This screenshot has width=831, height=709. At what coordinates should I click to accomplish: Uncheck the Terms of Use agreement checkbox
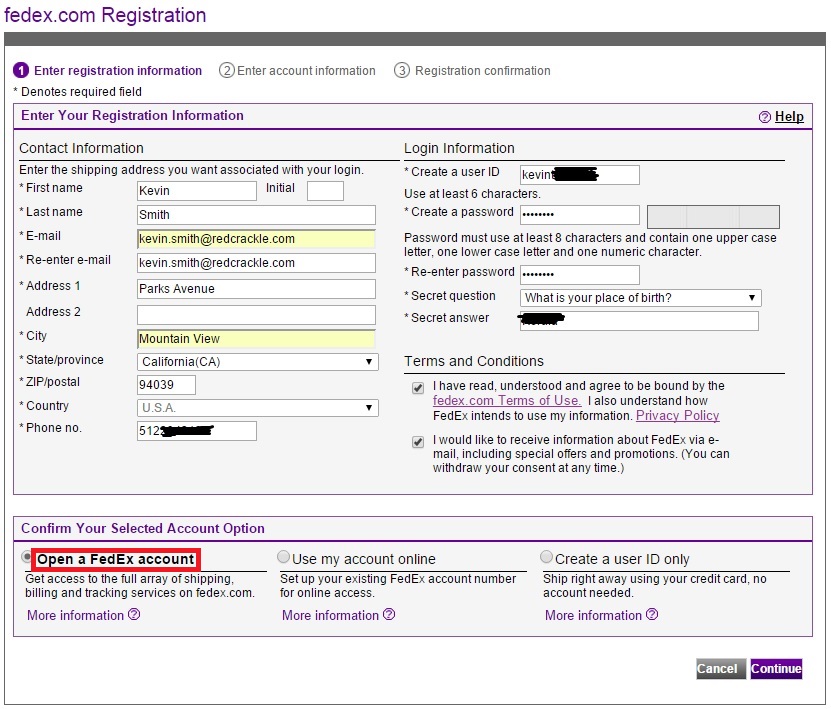[418, 387]
